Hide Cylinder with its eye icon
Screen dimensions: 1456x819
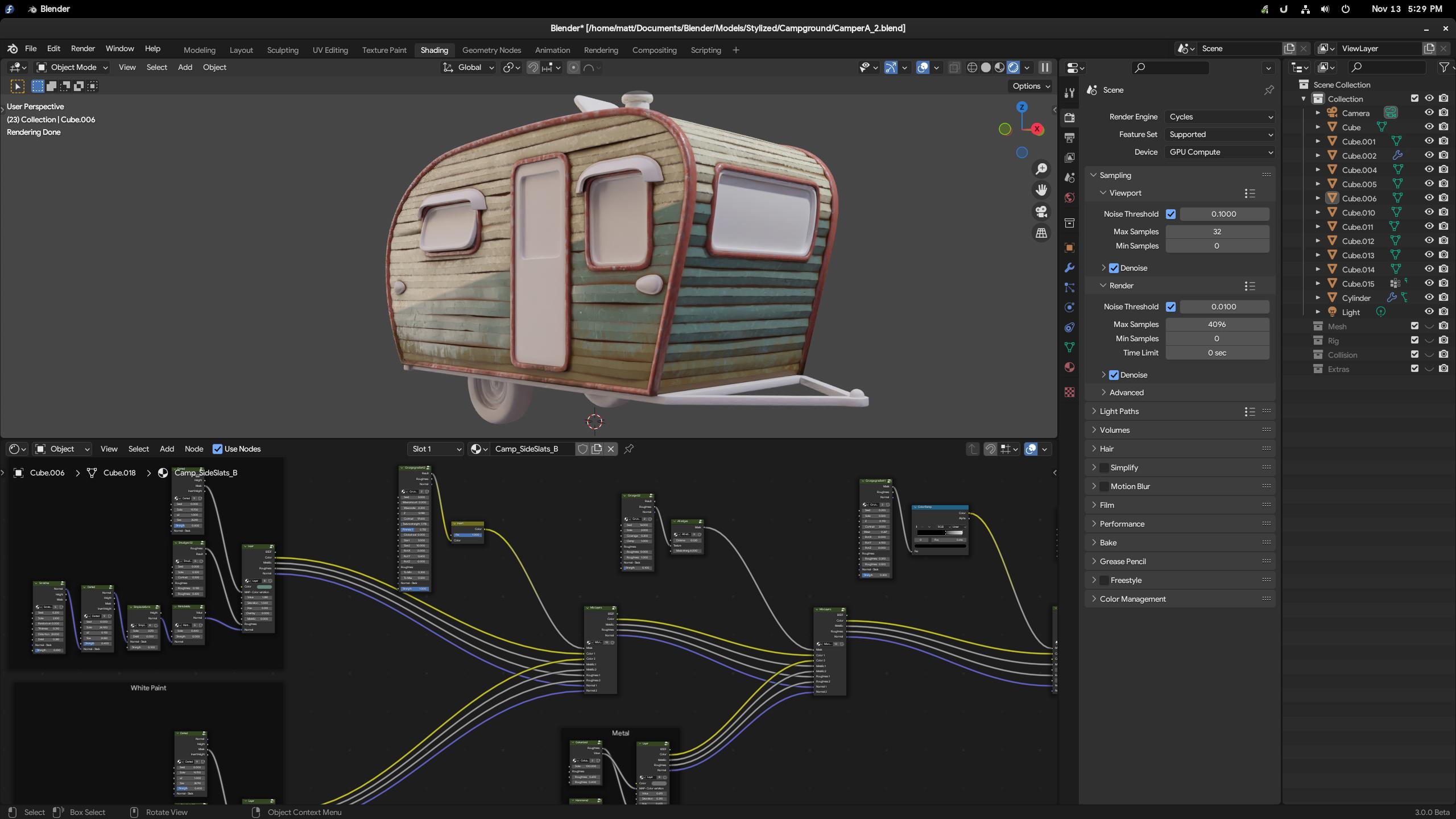pos(1429,297)
